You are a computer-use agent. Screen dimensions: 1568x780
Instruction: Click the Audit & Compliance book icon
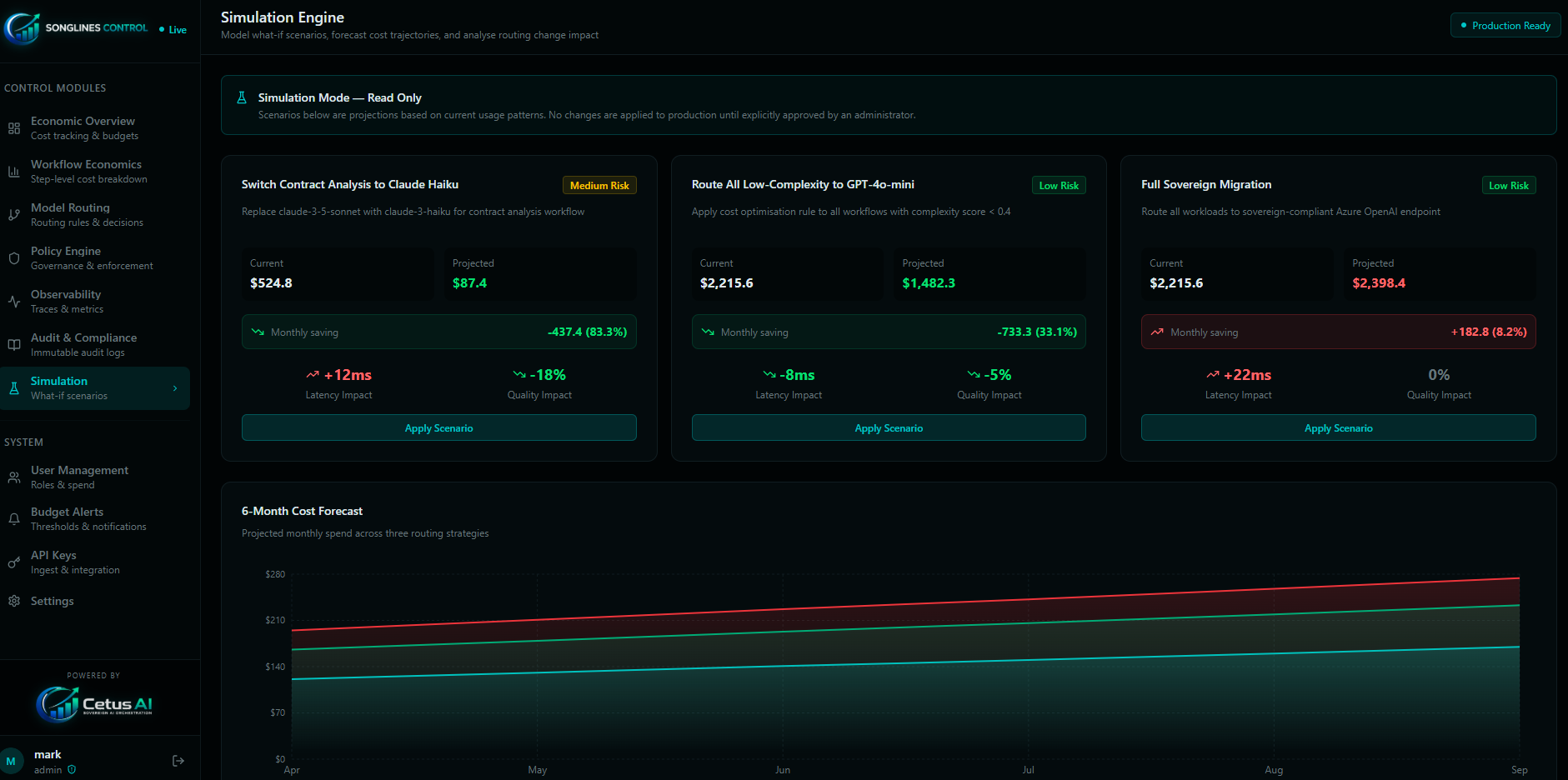tap(14, 345)
